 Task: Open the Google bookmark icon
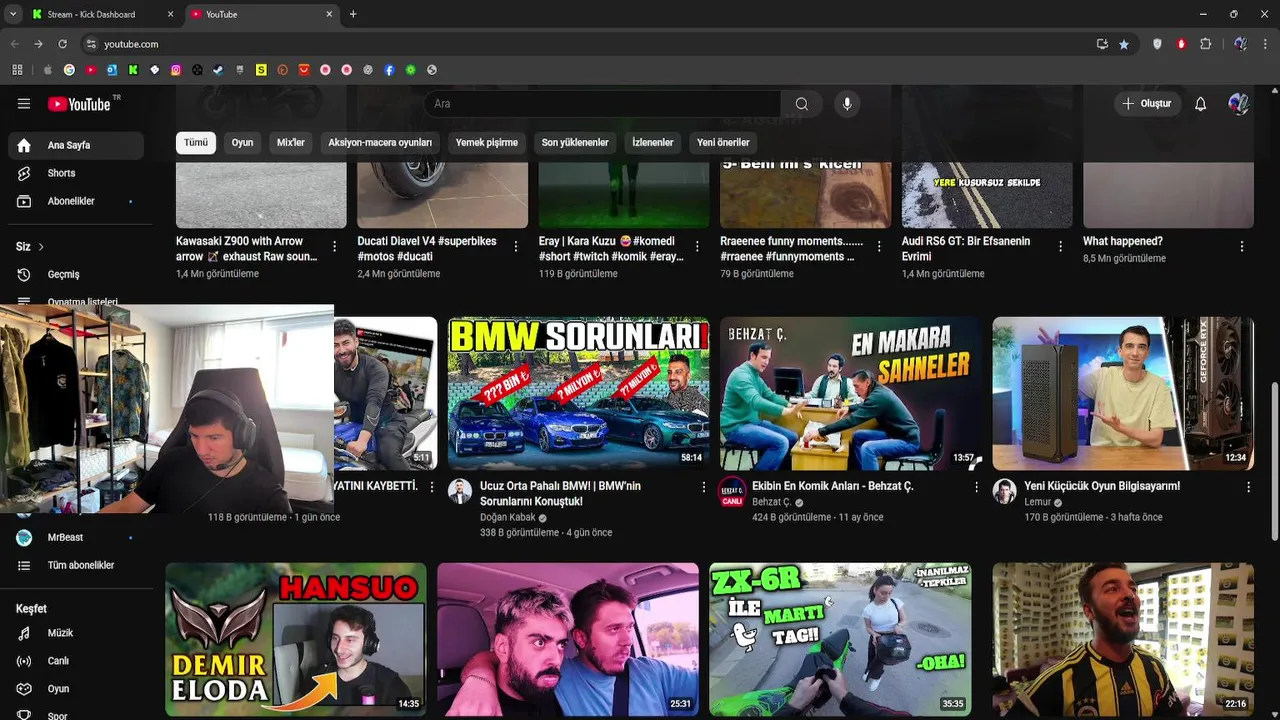click(69, 70)
